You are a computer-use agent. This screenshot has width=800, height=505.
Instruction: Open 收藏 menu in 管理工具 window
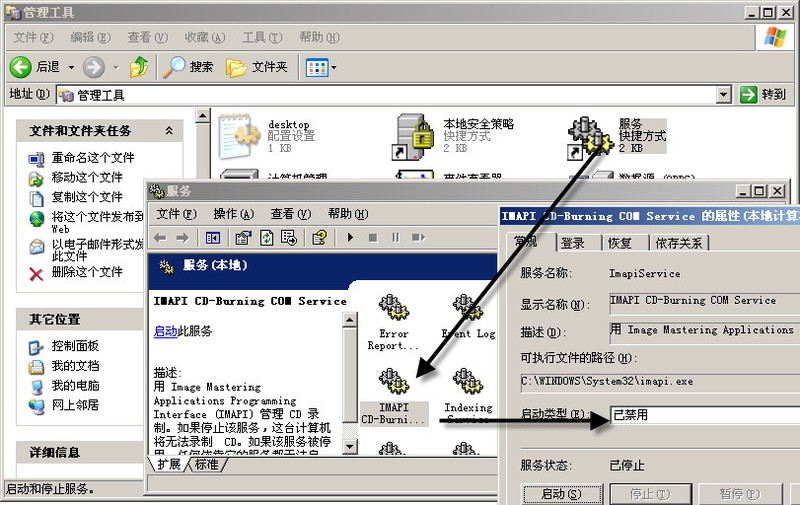click(205, 37)
